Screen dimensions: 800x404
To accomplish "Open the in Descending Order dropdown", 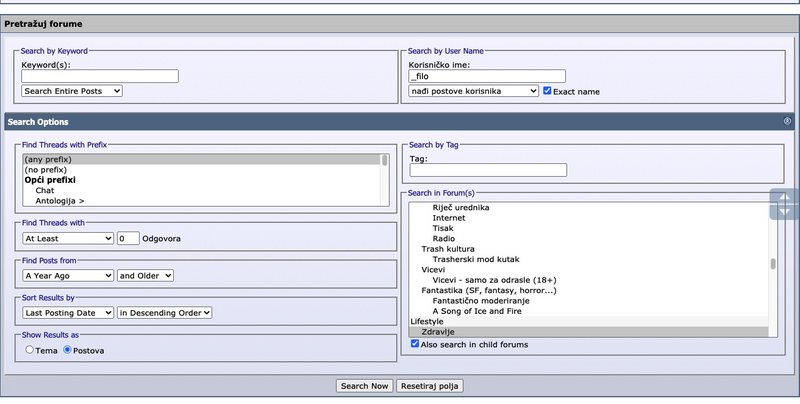I will tap(164, 313).
